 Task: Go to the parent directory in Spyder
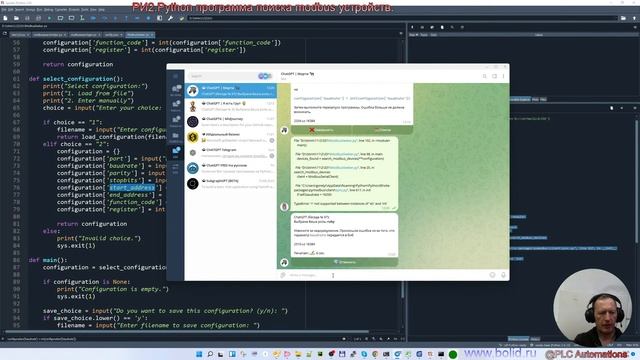point(634,18)
